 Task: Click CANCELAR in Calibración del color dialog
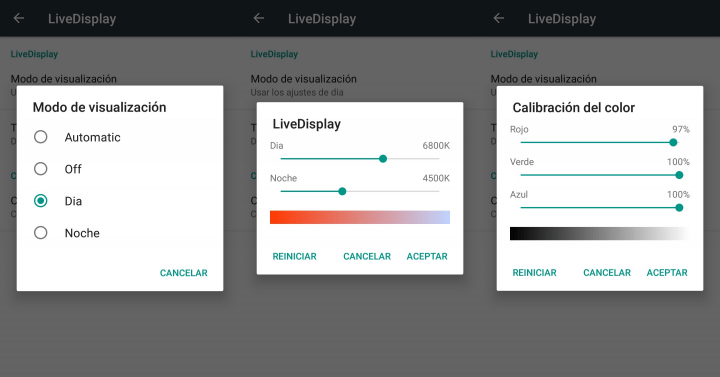pos(607,273)
